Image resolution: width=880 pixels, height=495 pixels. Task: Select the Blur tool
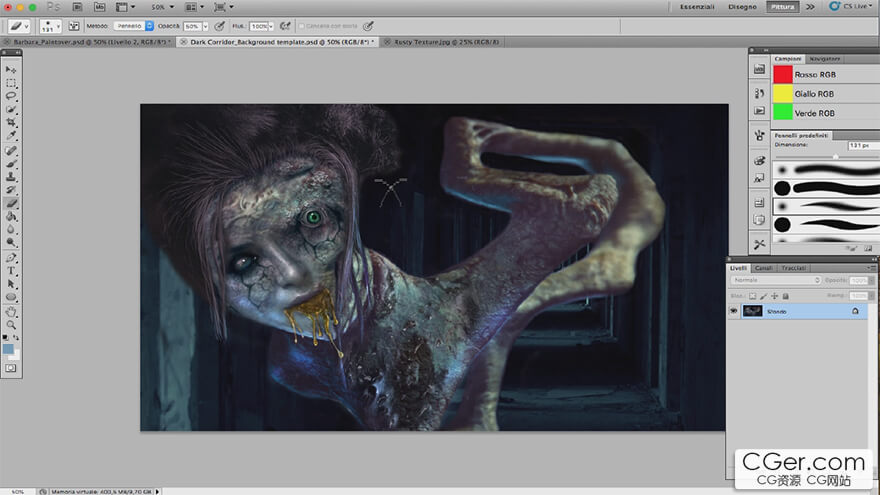(x=11, y=230)
